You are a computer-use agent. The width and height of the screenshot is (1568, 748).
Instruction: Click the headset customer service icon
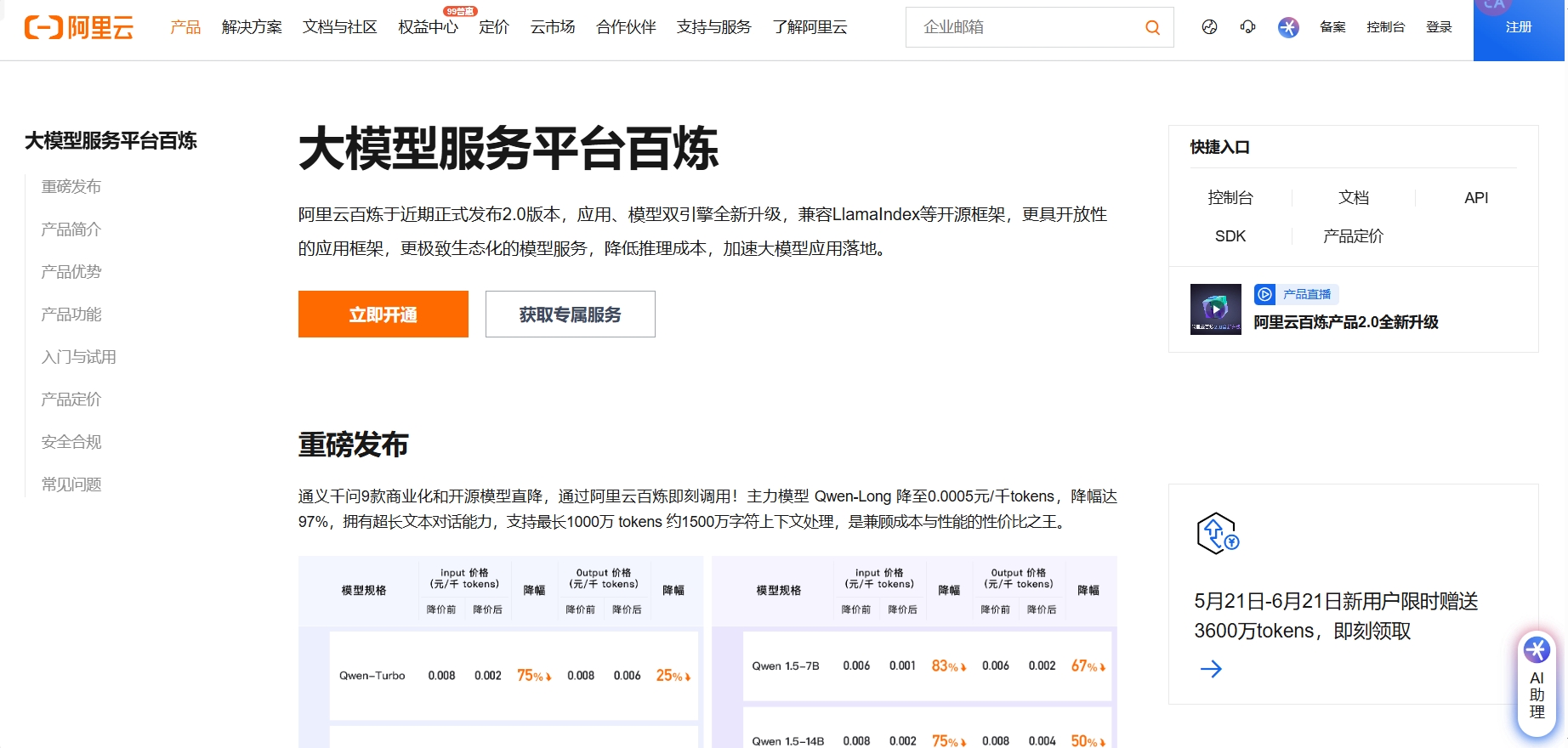1247,27
